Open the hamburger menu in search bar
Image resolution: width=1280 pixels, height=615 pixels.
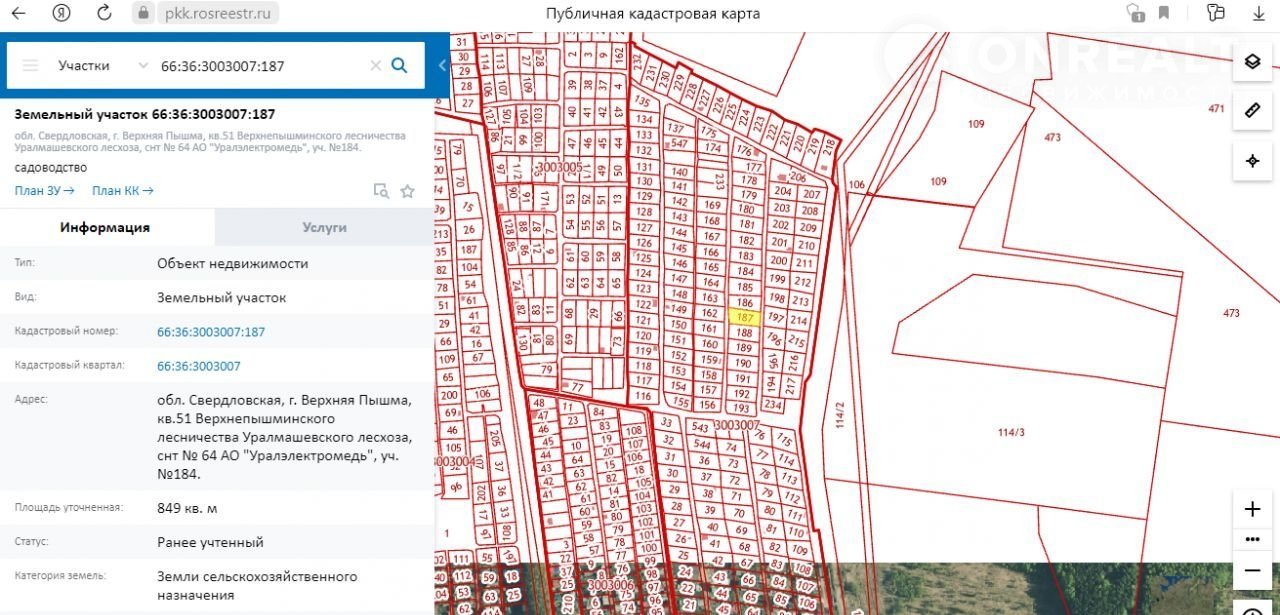[x=30, y=66]
